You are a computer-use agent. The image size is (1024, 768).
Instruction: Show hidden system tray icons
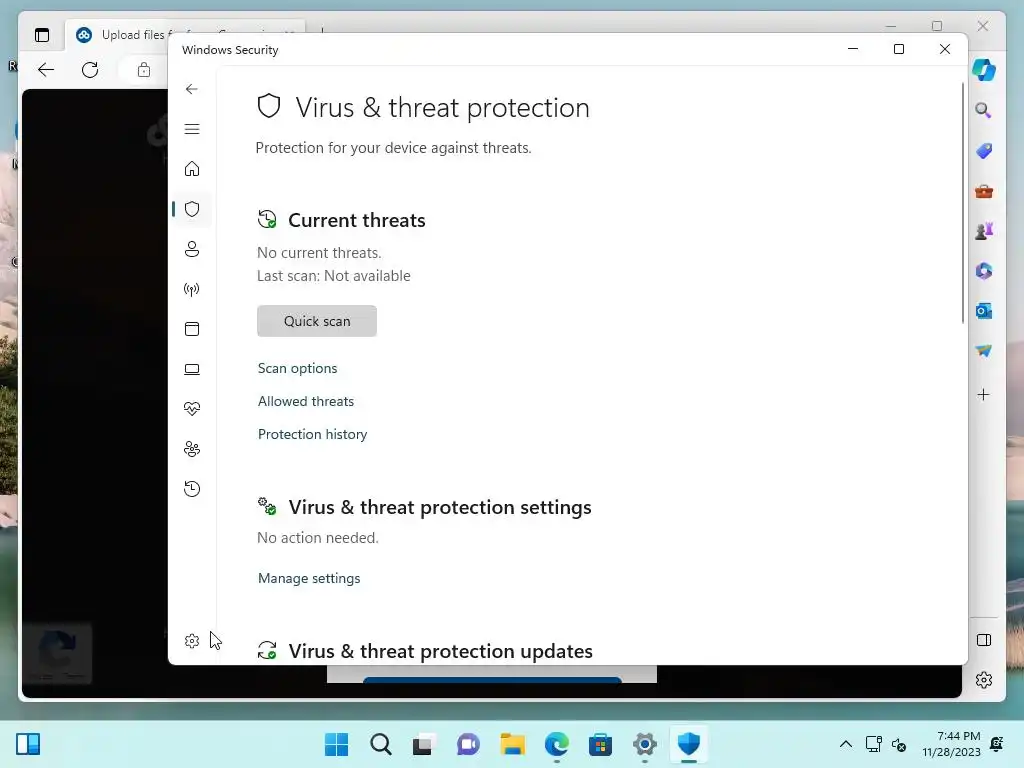pos(846,744)
